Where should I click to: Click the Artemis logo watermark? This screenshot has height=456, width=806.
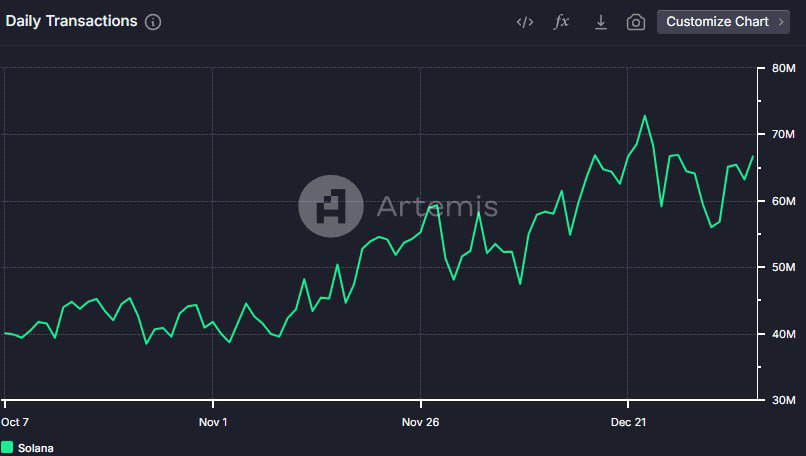331,206
